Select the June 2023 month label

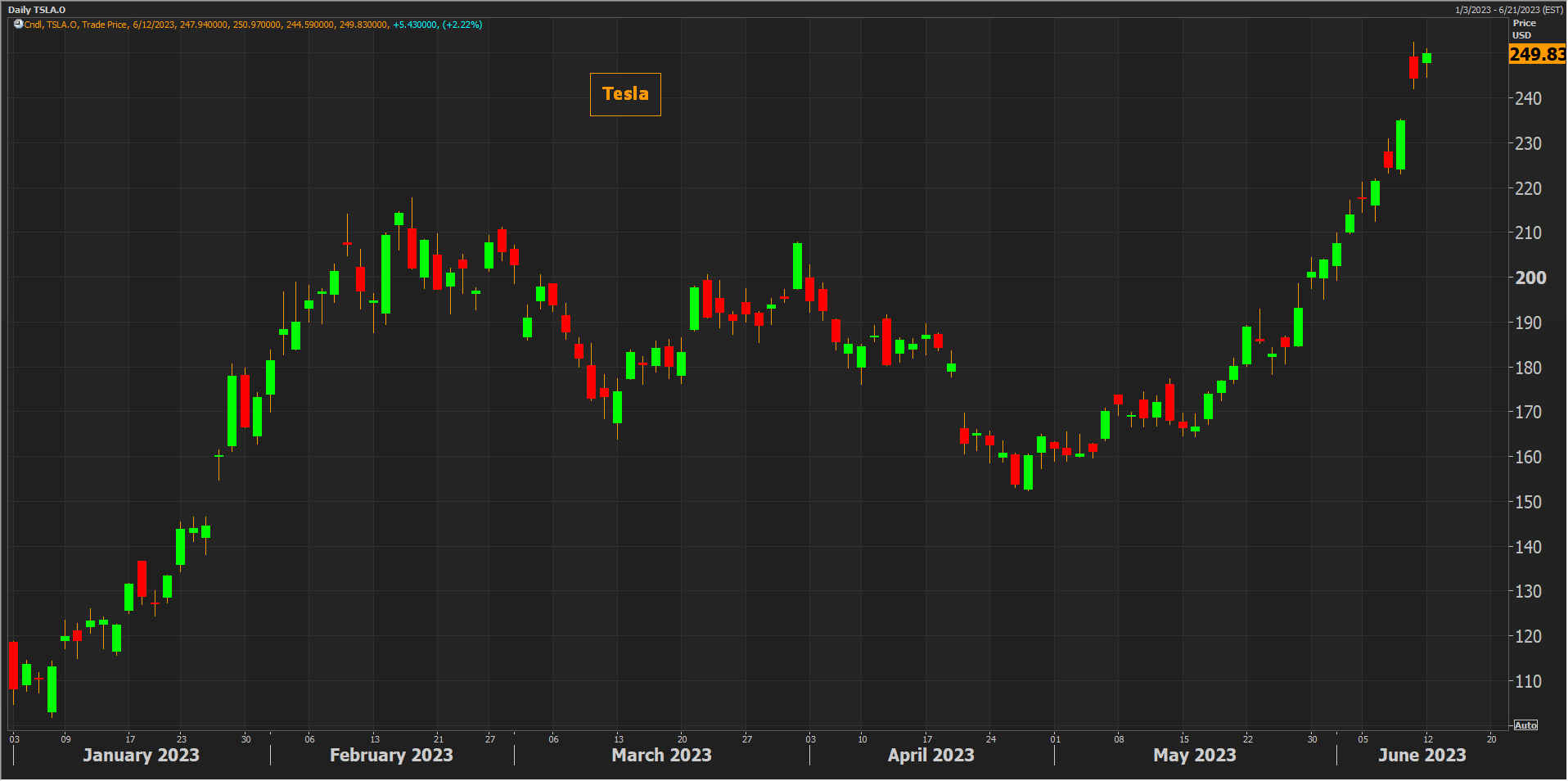pyautogui.click(x=1422, y=755)
